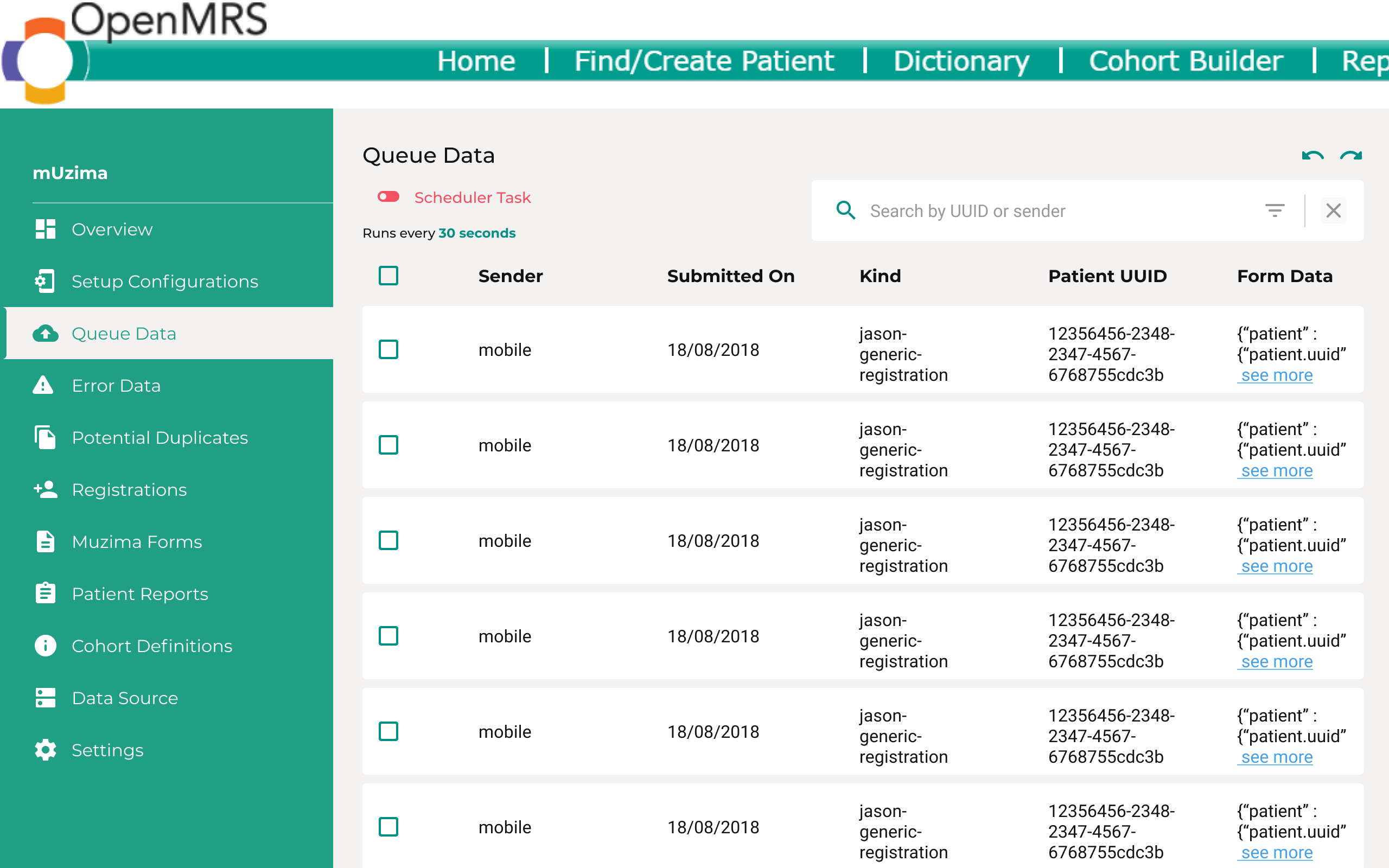Click the Settings gear icon
The image size is (1389, 868).
click(46, 750)
